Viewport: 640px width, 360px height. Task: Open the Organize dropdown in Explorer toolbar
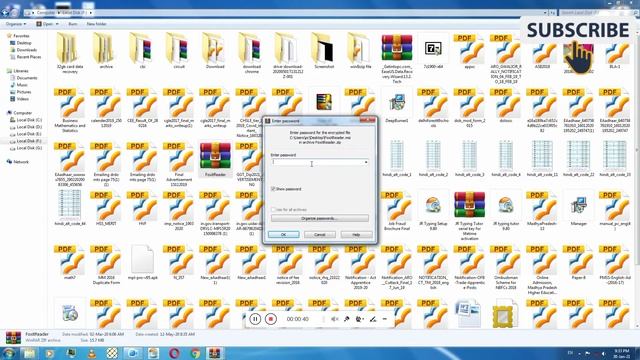point(16,24)
